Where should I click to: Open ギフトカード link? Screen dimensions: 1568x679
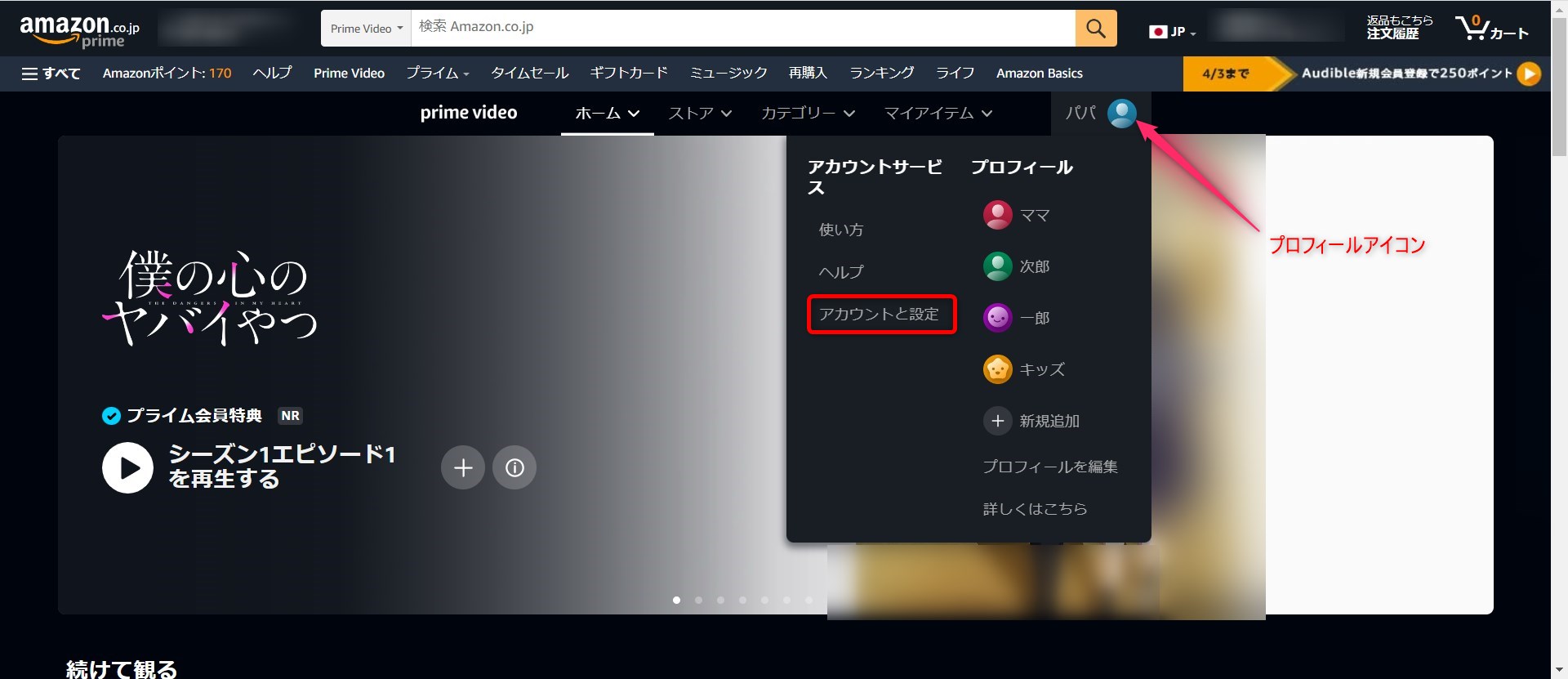[x=629, y=74]
